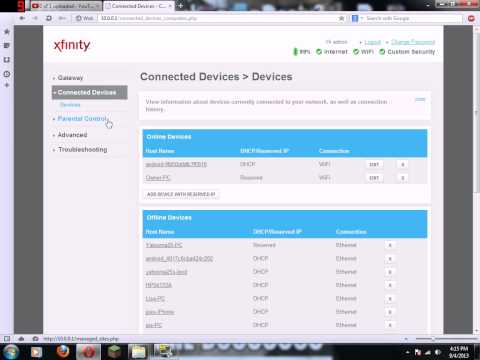This screenshot has height=360, width=480.
Task: Open the Firefox icon in taskbar
Action: 63,351
